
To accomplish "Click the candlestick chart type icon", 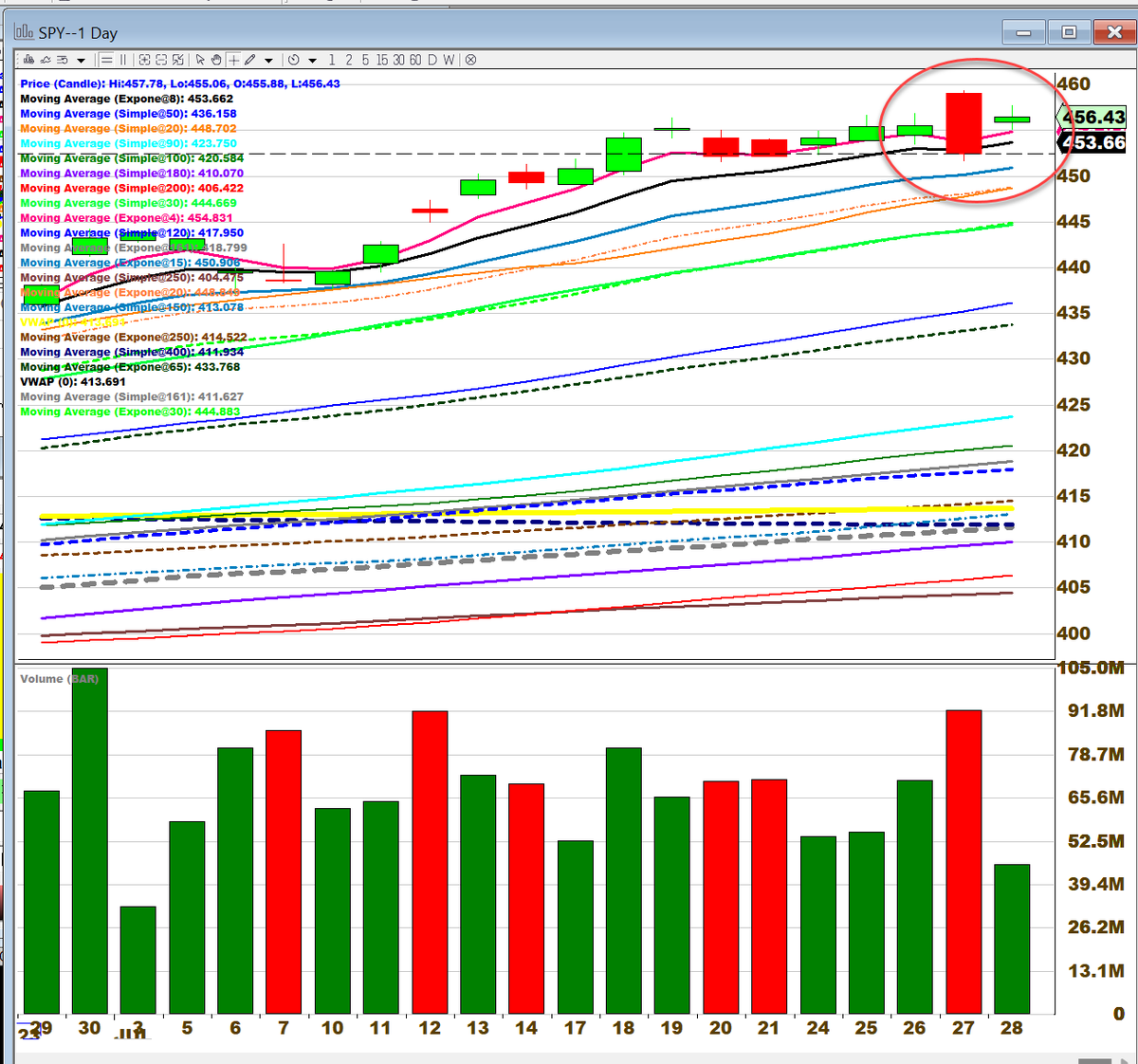I will (x=28, y=60).
